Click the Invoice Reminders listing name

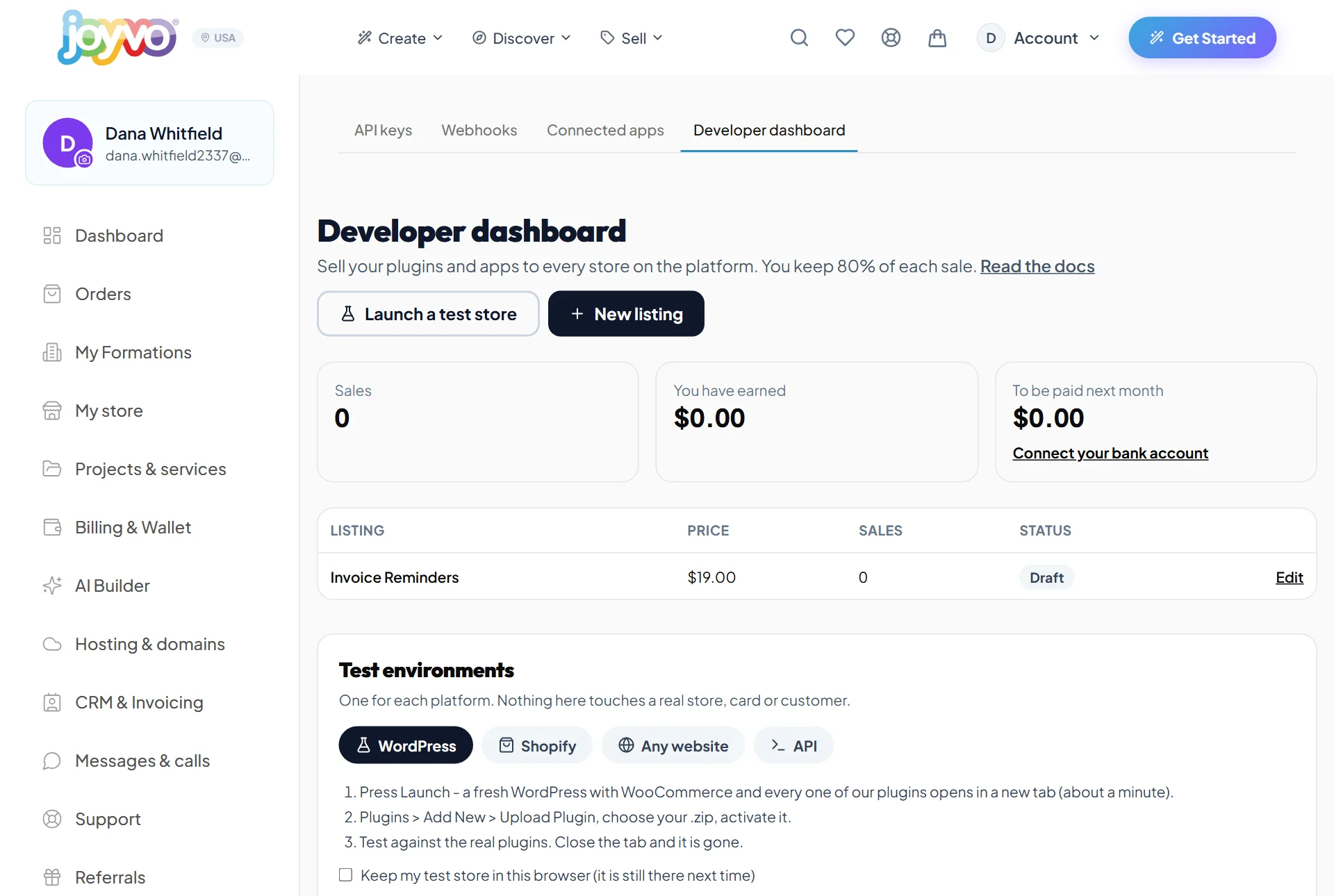(x=395, y=577)
